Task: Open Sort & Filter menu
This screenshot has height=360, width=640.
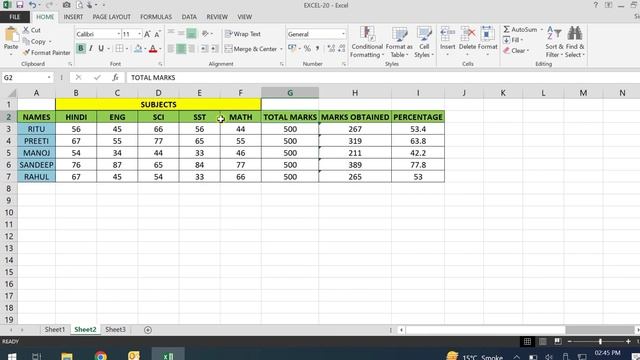Action: tap(554, 42)
